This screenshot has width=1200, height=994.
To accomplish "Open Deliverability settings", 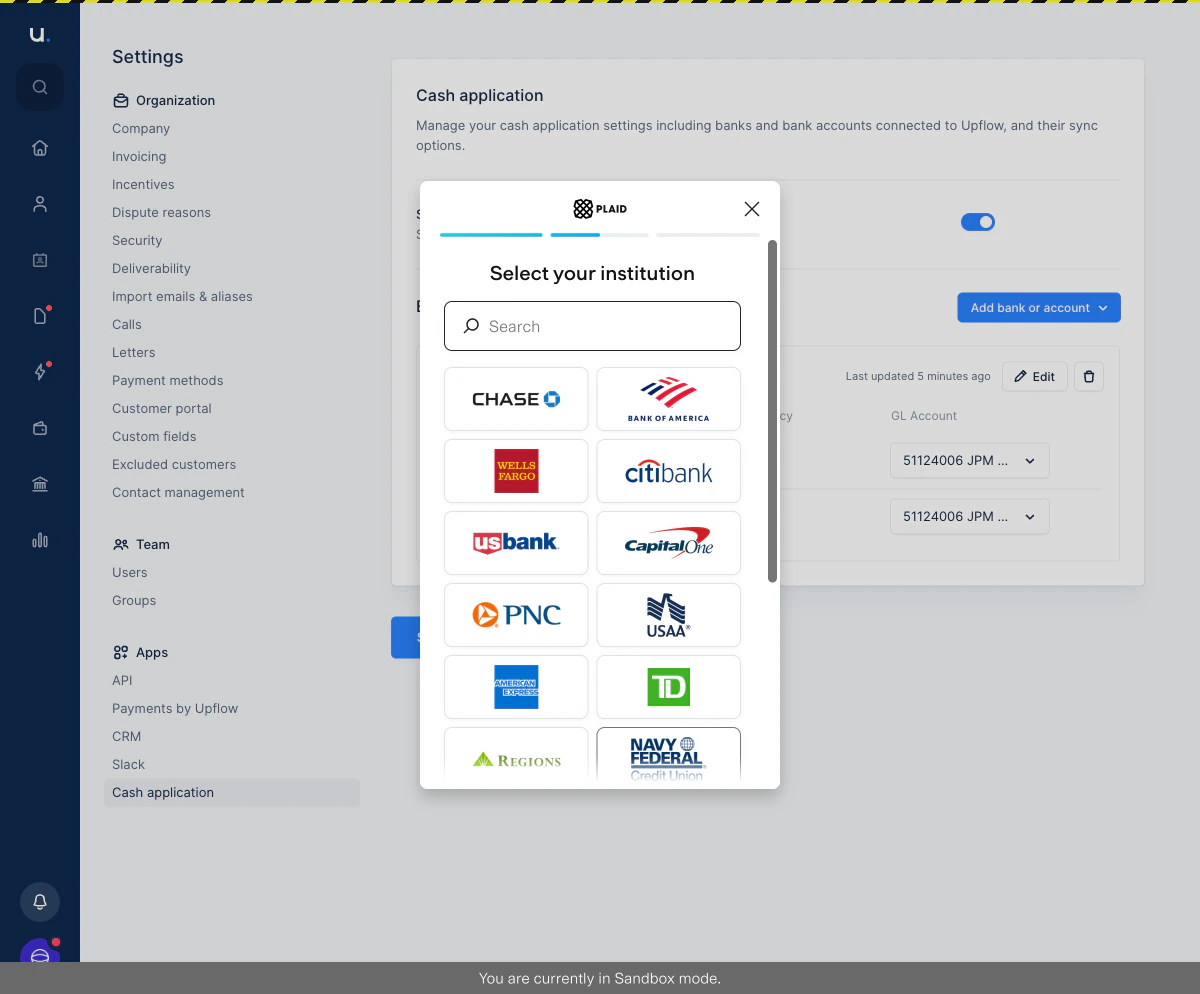I will (x=151, y=268).
